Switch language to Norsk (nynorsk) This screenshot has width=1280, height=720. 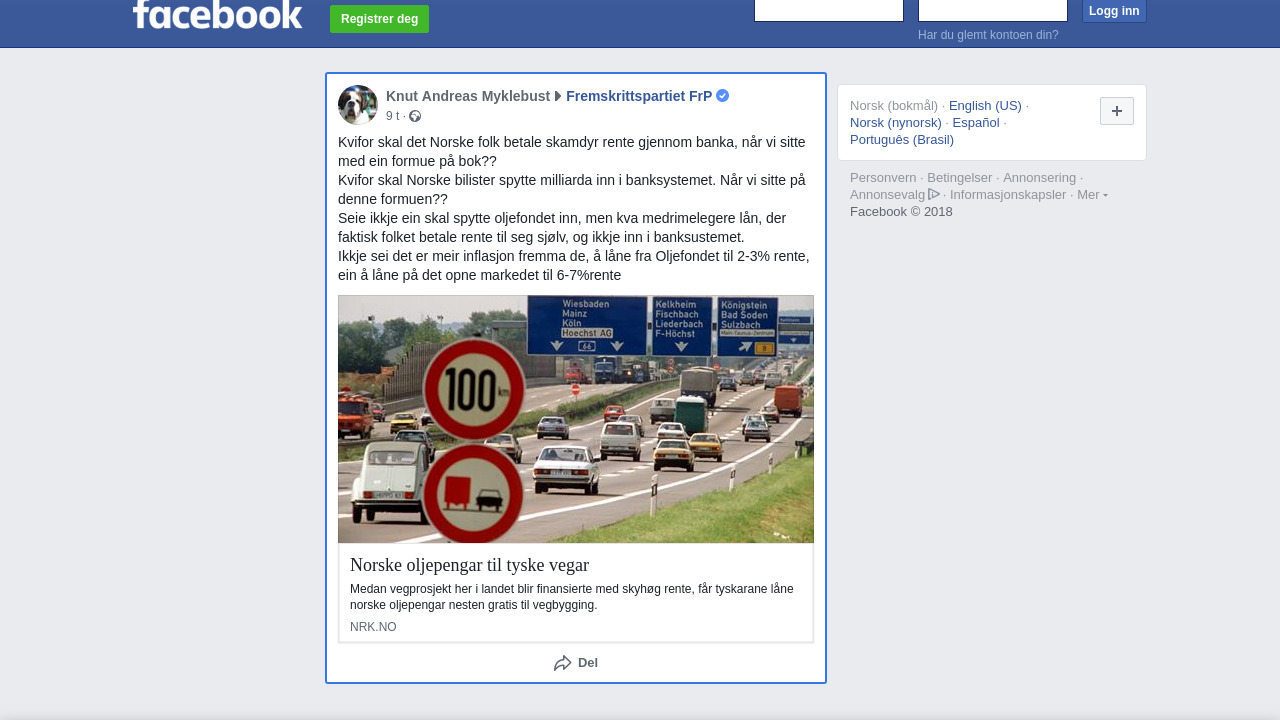coord(896,122)
